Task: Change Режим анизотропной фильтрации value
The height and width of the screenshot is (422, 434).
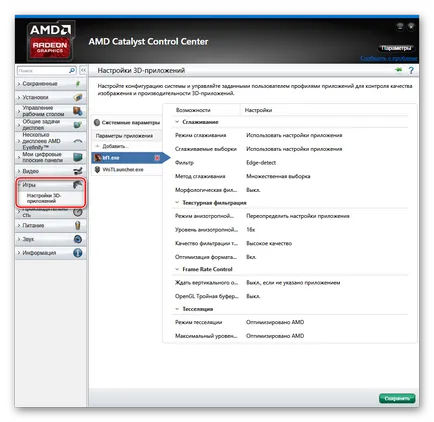Action: point(298,216)
